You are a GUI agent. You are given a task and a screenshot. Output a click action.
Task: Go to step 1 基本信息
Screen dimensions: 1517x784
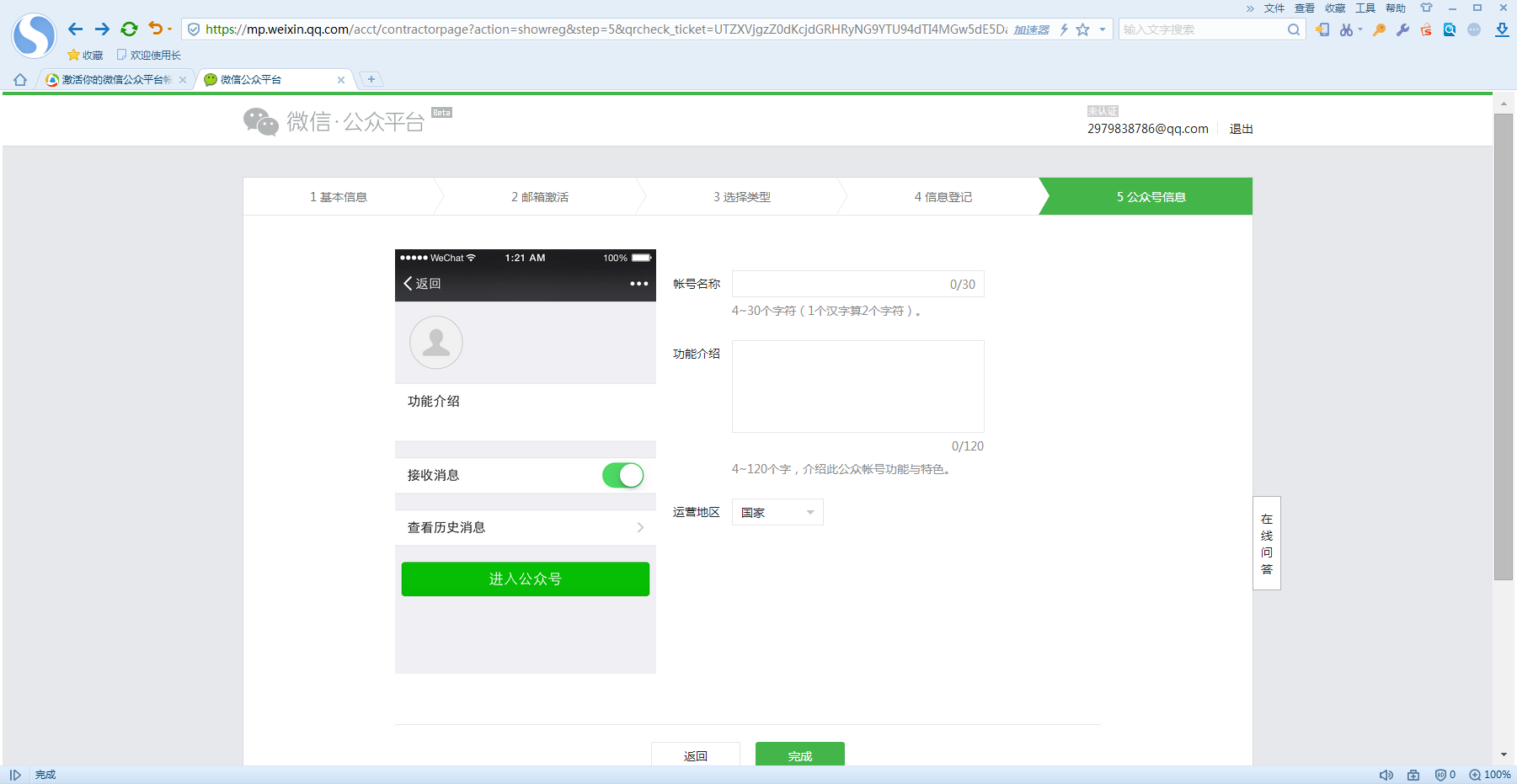339,196
